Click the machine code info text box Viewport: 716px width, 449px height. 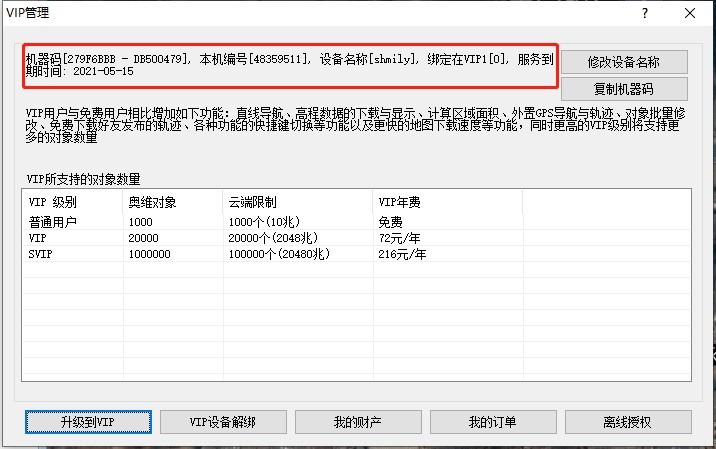(x=290, y=65)
